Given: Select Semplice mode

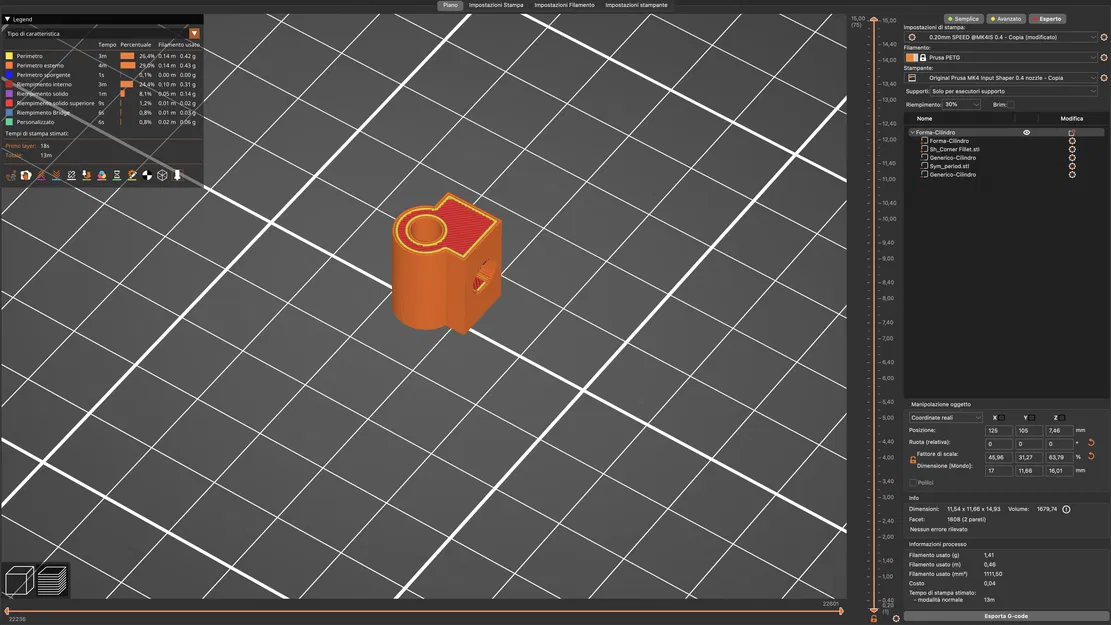Looking at the screenshot, I should point(963,19).
